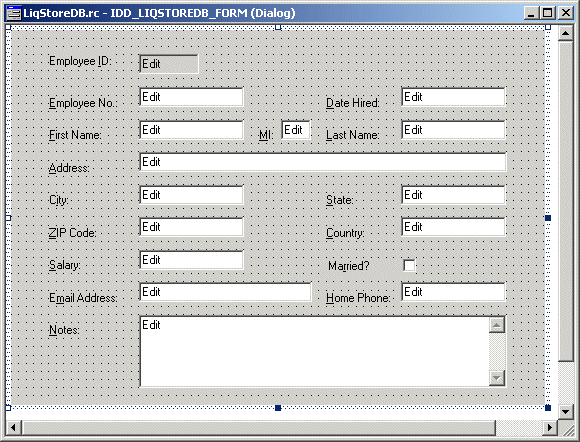Close the LiqStoreDB.rc dialog editor

click(x=566, y=13)
